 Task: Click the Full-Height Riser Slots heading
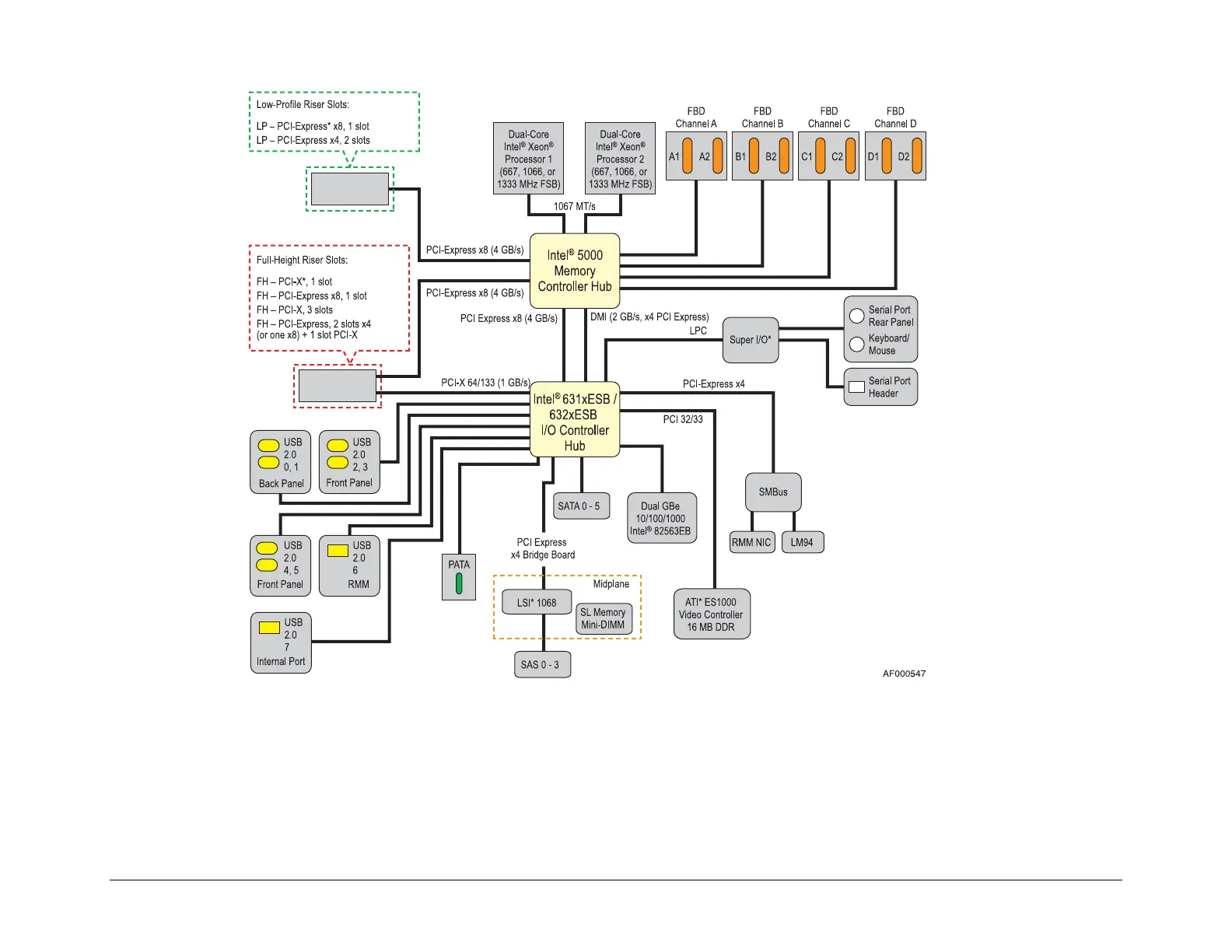pos(302,260)
